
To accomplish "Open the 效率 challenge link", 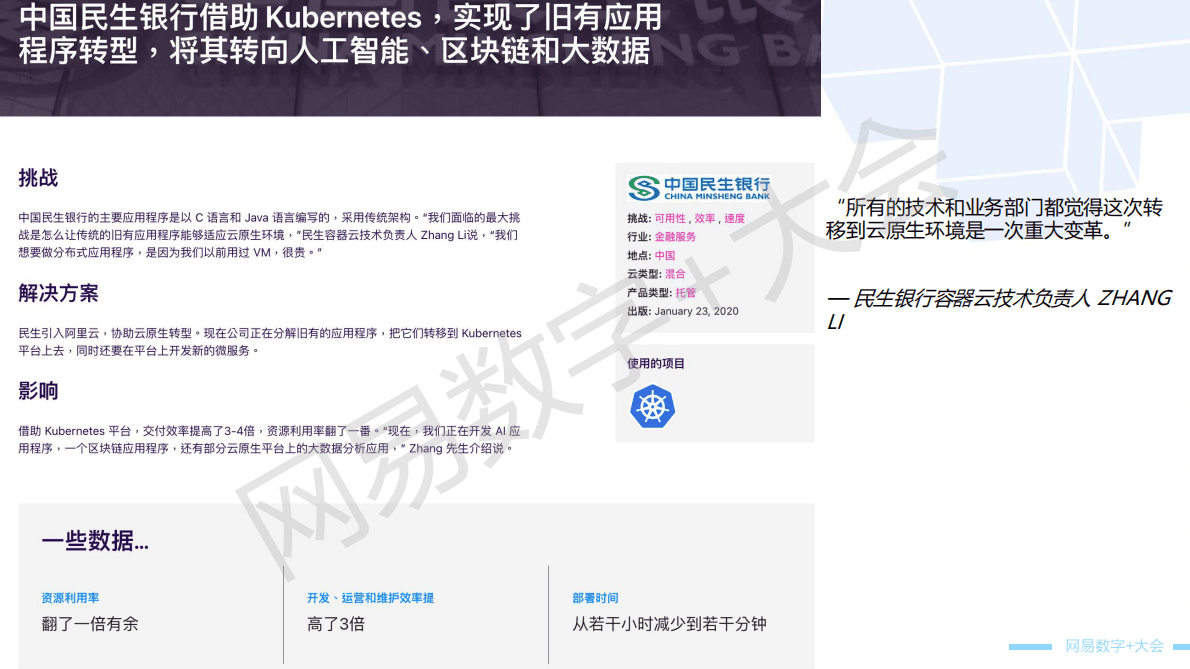I will pyautogui.click(x=704, y=218).
